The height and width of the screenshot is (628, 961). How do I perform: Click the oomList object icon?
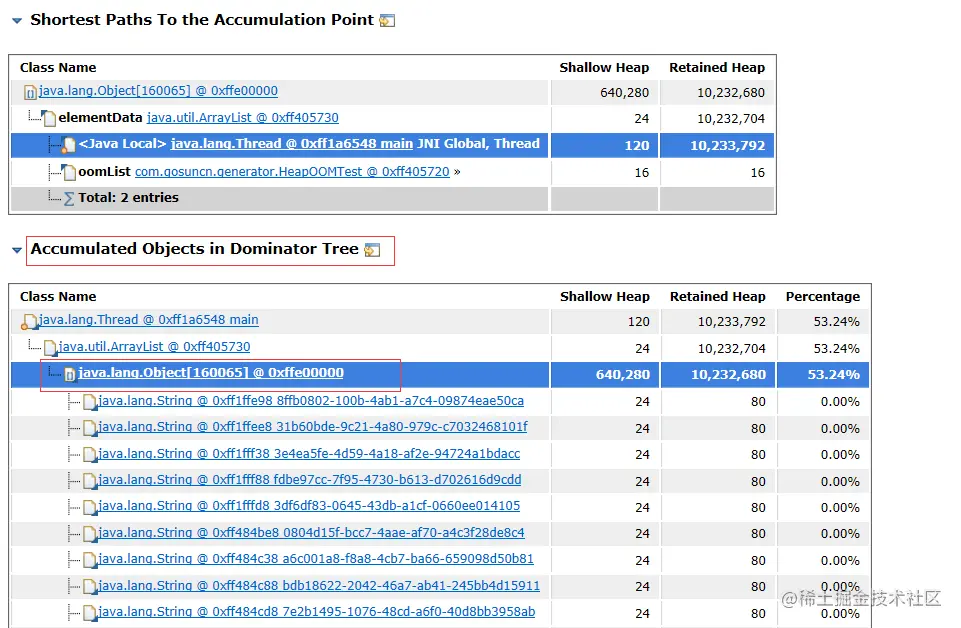[69, 172]
